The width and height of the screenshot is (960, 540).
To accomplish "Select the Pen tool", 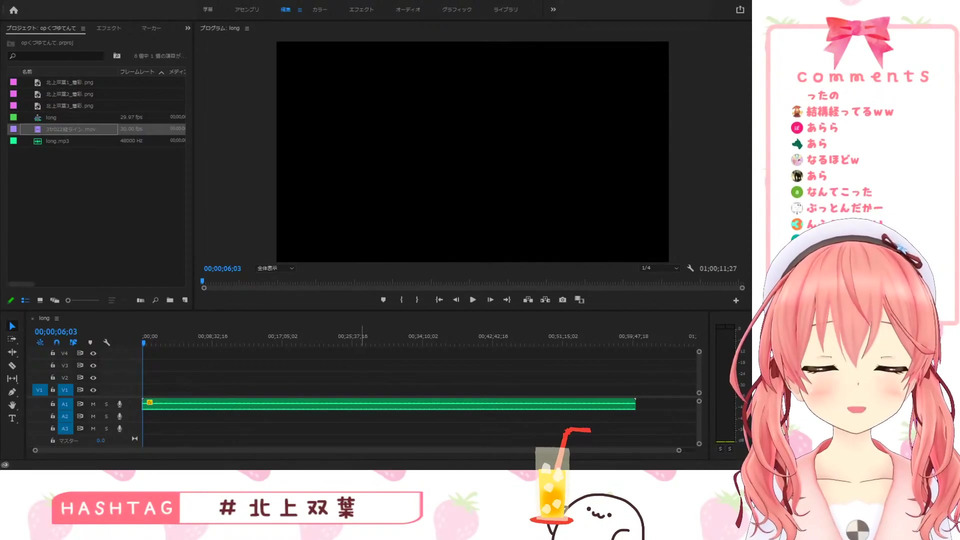I will pos(12,392).
